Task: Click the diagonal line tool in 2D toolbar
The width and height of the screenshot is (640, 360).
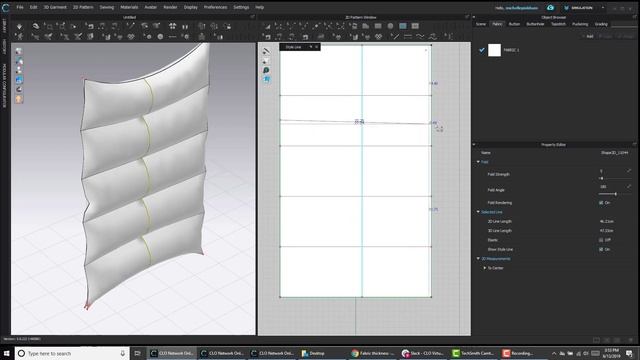Action: [x=395, y=37]
